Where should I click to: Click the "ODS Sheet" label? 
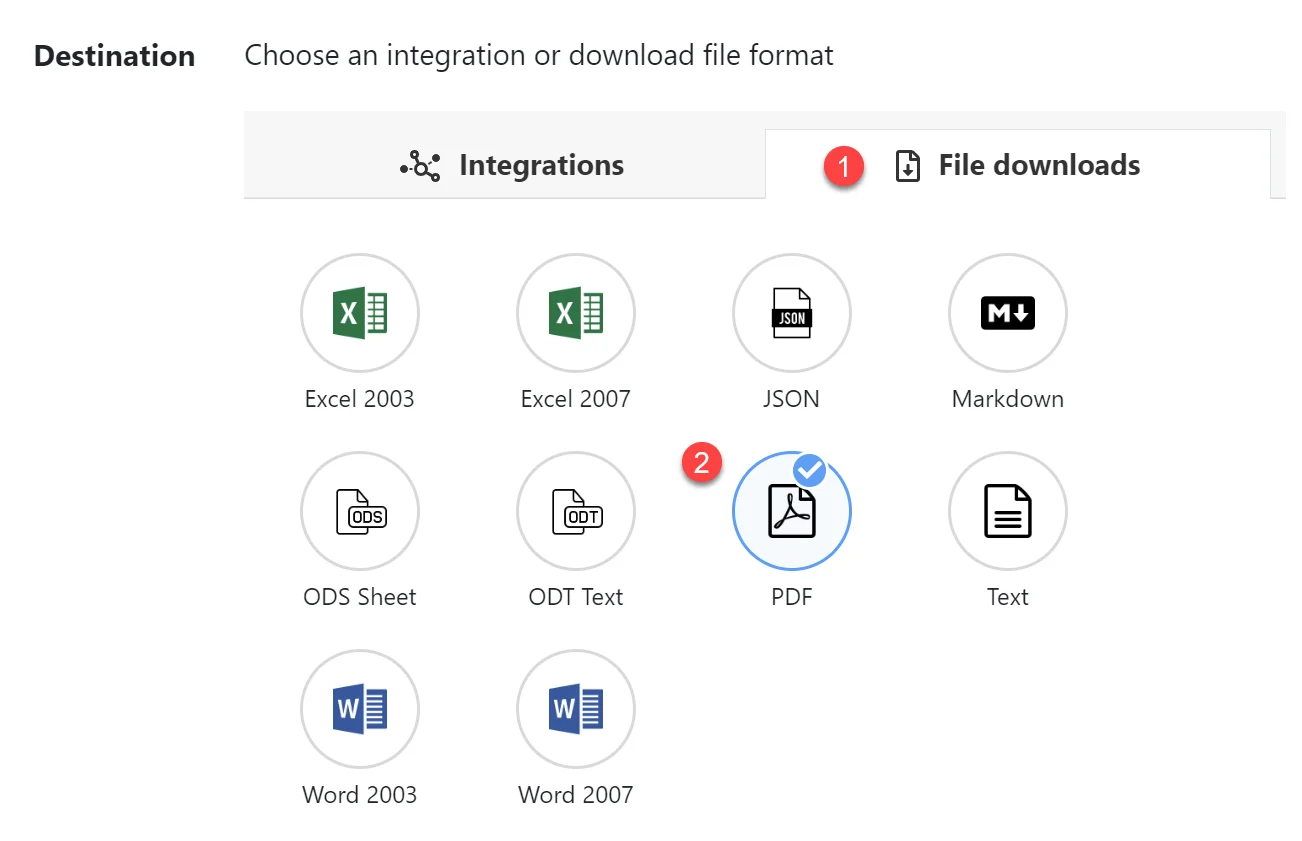pyautogui.click(x=360, y=597)
